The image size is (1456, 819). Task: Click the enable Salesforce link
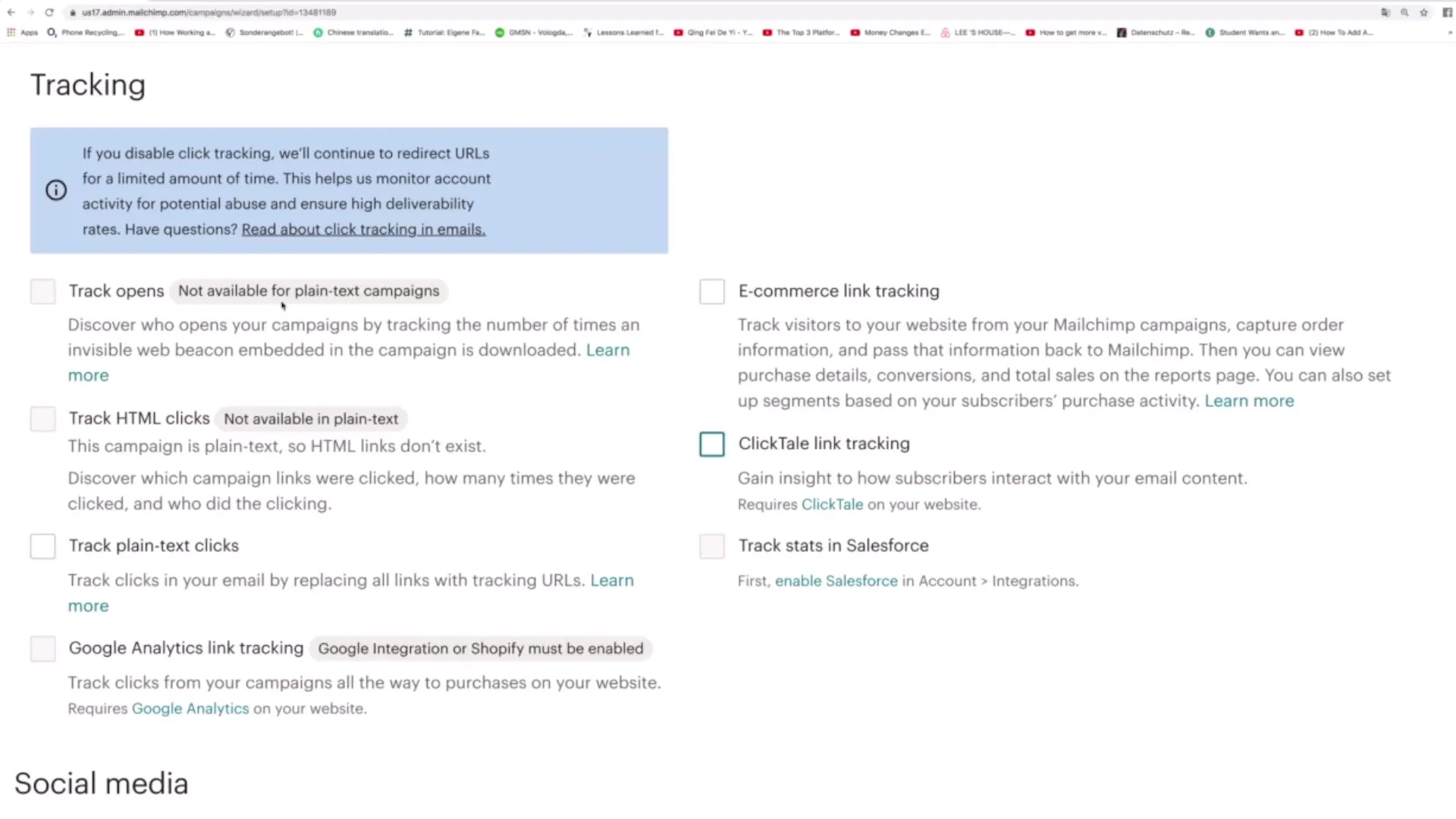[836, 581]
